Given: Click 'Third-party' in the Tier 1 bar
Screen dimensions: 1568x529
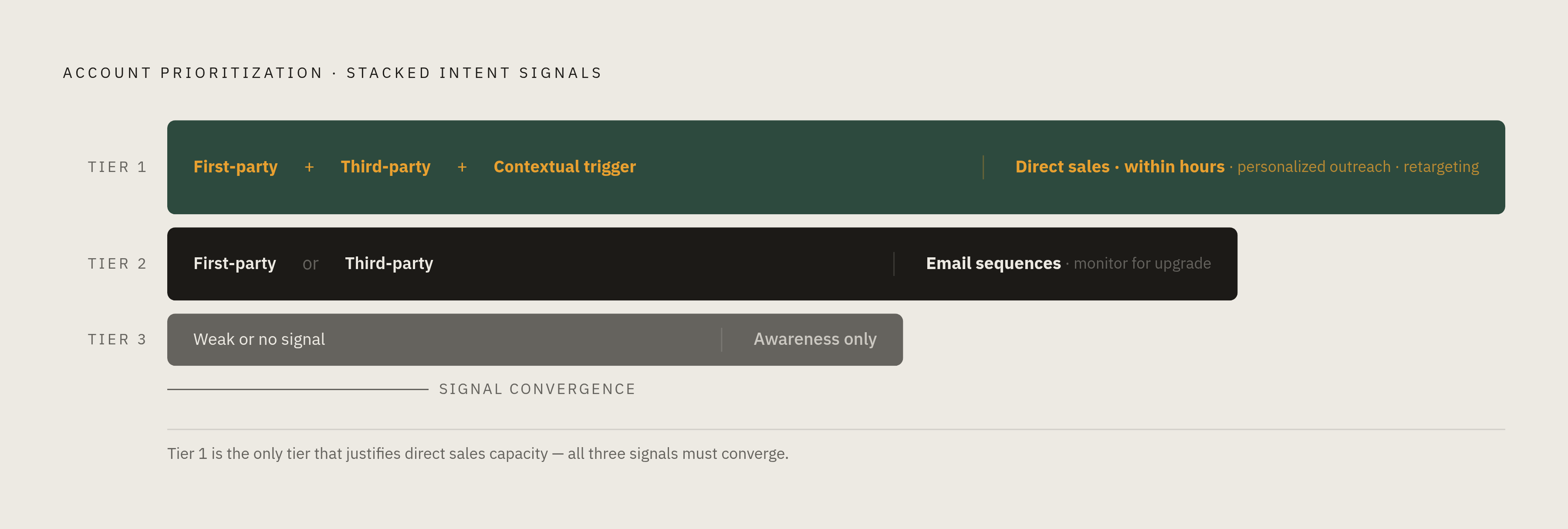Looking at the screenshot, I should coord(385,167).
